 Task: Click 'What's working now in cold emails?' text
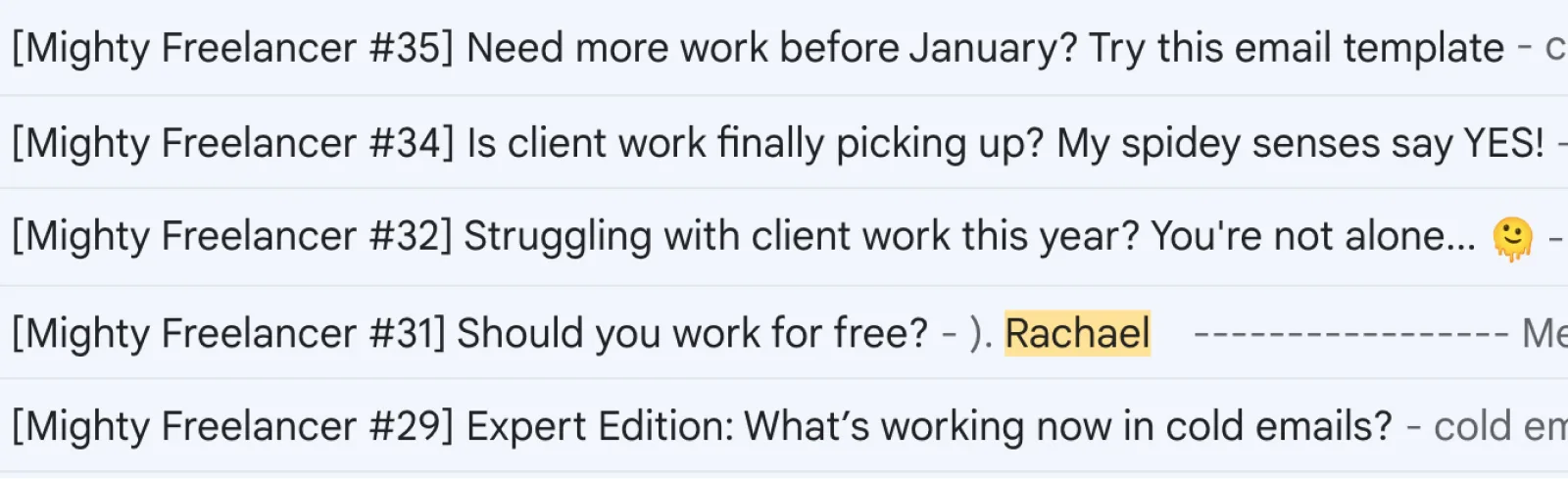[x=1068, y=426]
